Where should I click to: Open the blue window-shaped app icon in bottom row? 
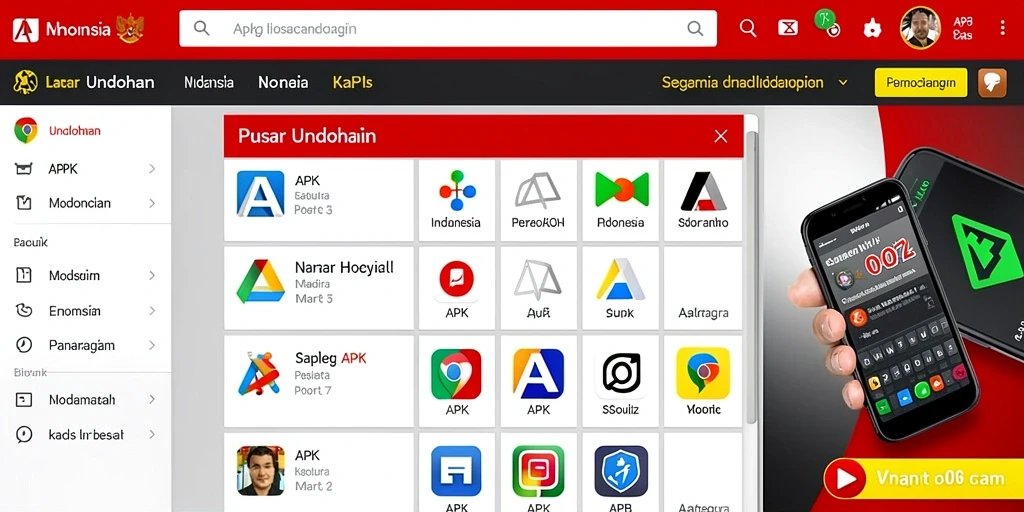click(456, 472)
